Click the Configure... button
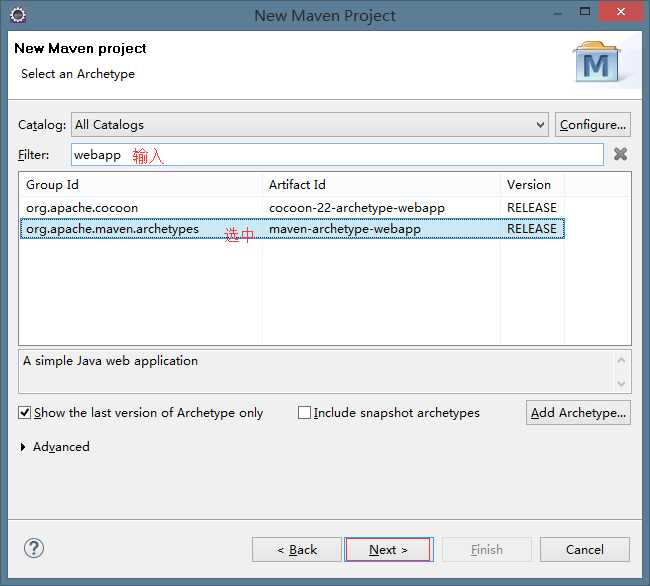 (593, 125)
